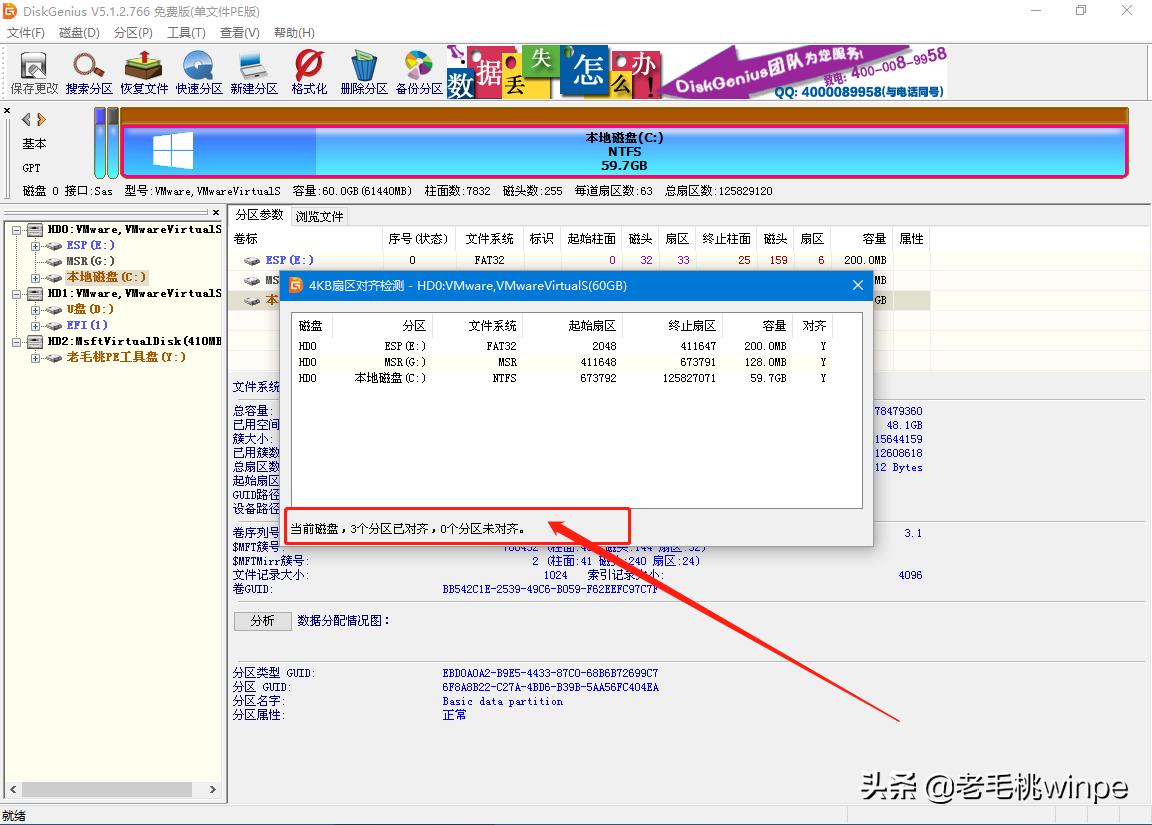The image size is (1152, 825).
Task: Open the 查看(V) menu
Action: [x=240, y=33]
